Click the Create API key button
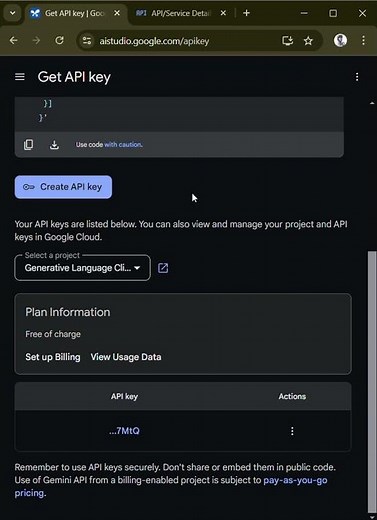 point(63,187)
